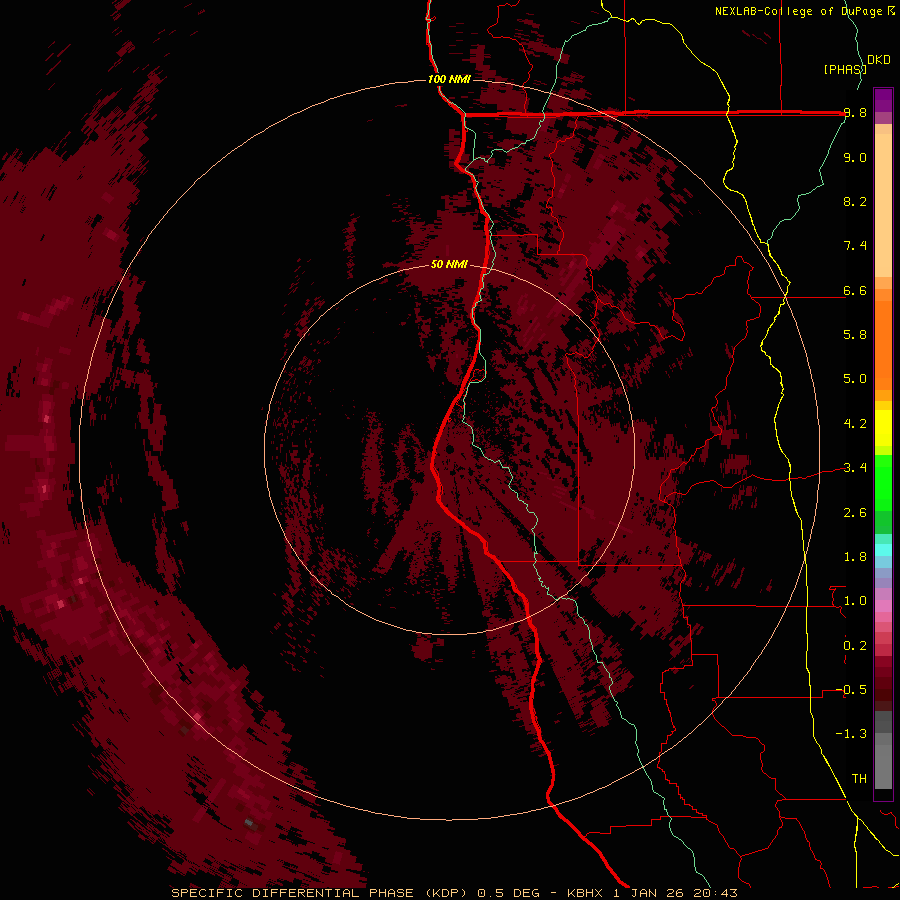Viewport: 900px width, 900px height.
Task: Pick the pink band beside 1.0
Action: 883,606
